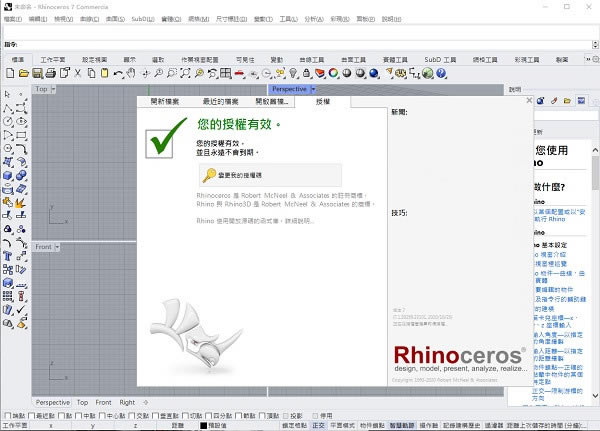Open the 詳細說明 details link
The image size is (600, 431).
coord(299,221)
